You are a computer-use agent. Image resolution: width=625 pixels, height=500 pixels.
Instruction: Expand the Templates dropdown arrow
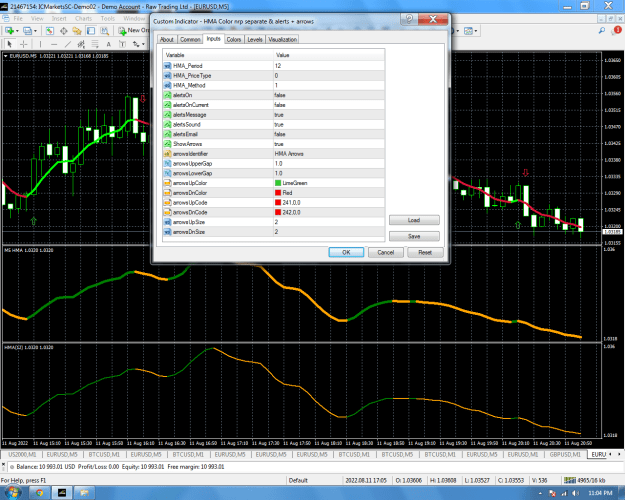[x=476, y=31]
